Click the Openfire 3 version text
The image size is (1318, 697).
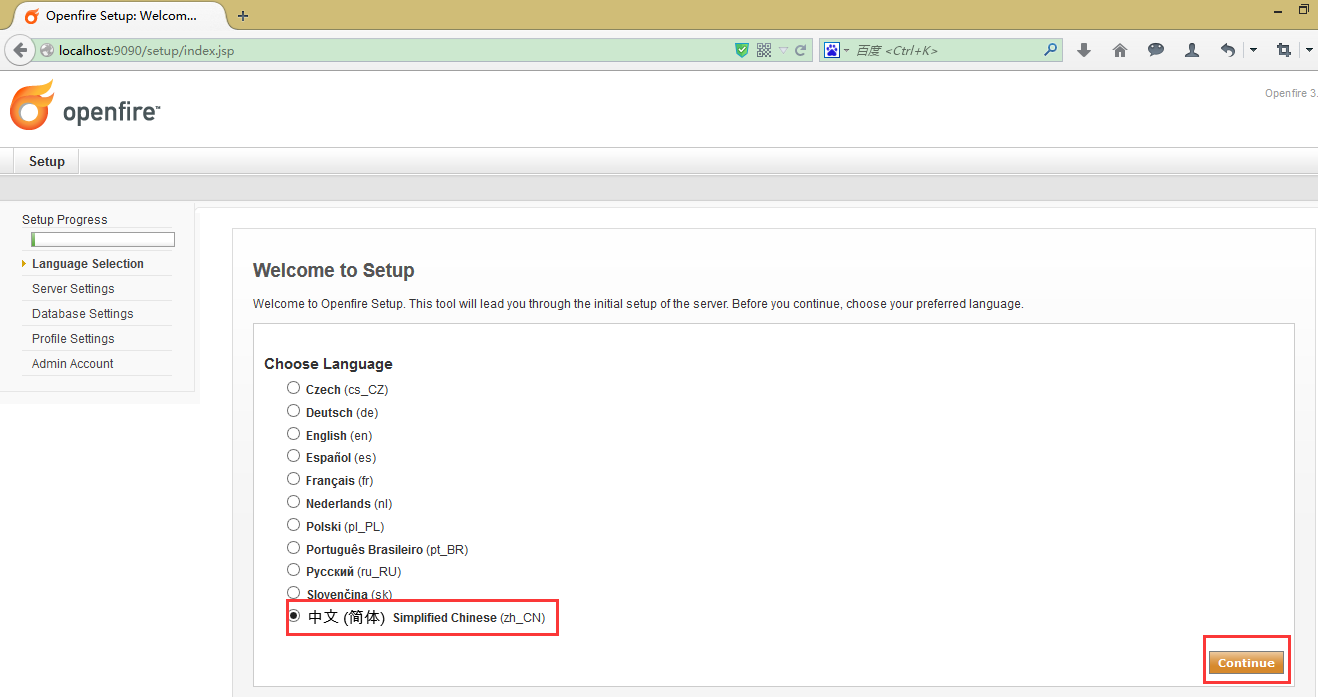(1291, 93)
